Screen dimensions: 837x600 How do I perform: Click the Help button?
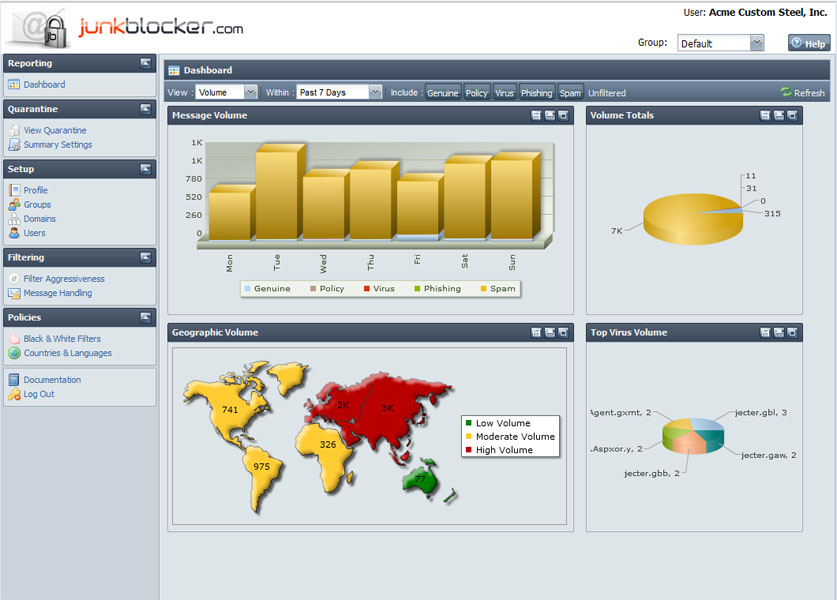[809, 43]
